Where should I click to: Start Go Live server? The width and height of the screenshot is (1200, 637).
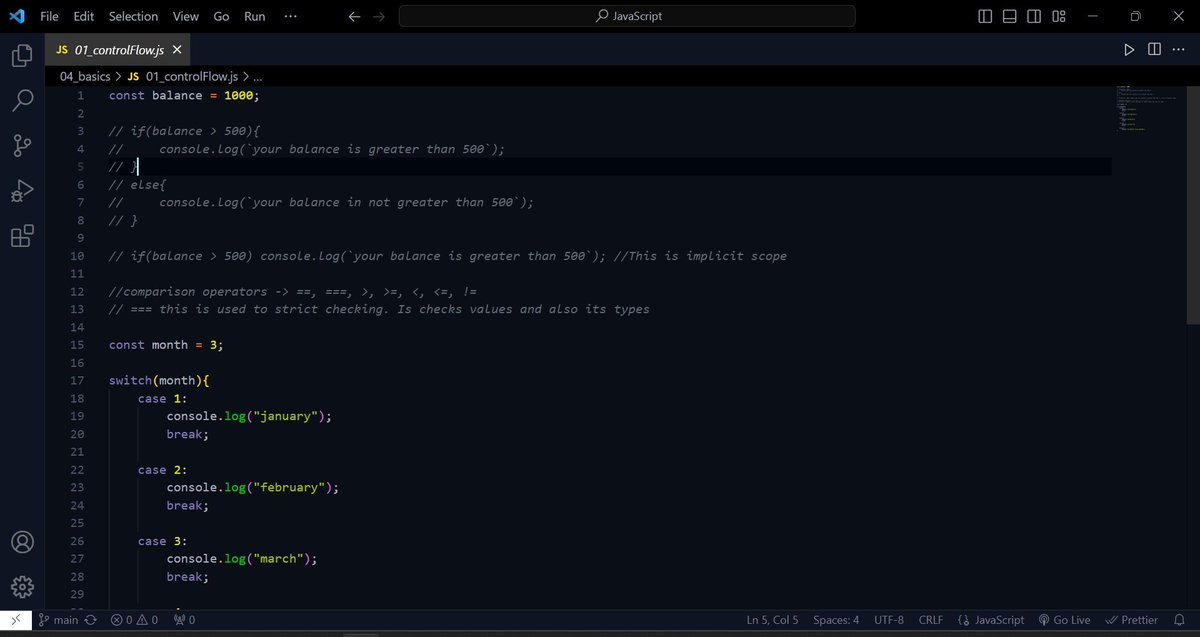tap(1064, 620)
